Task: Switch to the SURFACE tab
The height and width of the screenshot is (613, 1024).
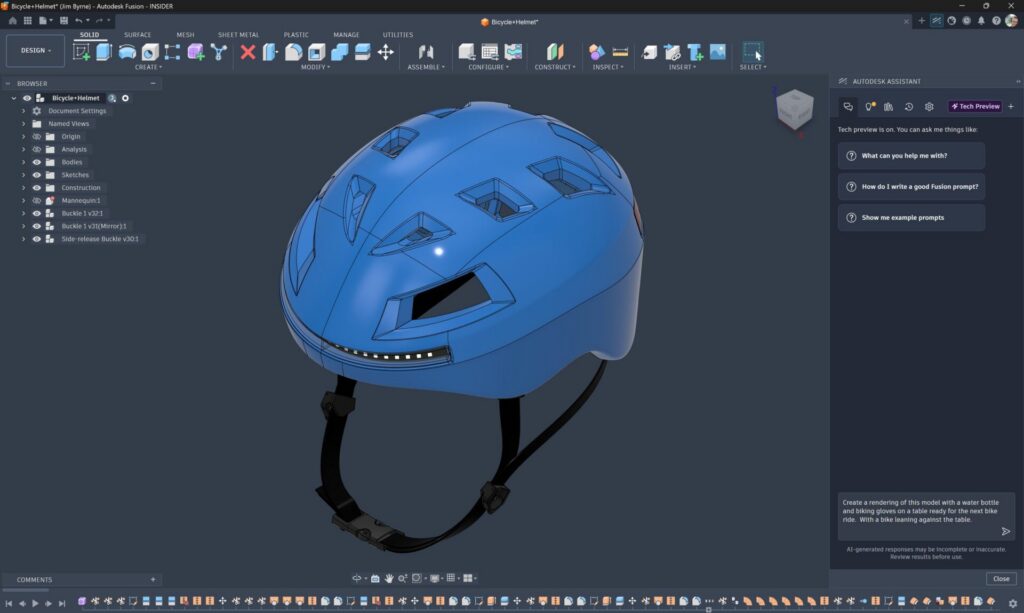Action: tap(137, 35)
